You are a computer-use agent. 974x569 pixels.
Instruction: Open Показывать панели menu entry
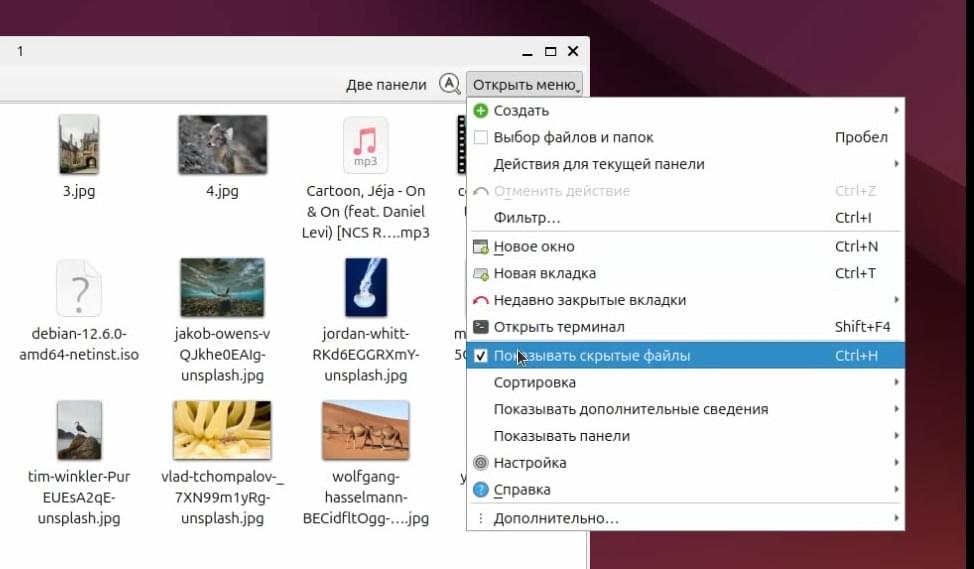click(x=686, y=435)
